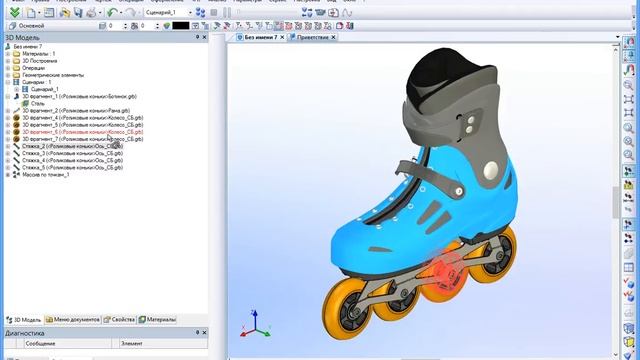Click the scenario playback progress slider
This screenshot has height=360, width=640.
[x=267, y=13]
